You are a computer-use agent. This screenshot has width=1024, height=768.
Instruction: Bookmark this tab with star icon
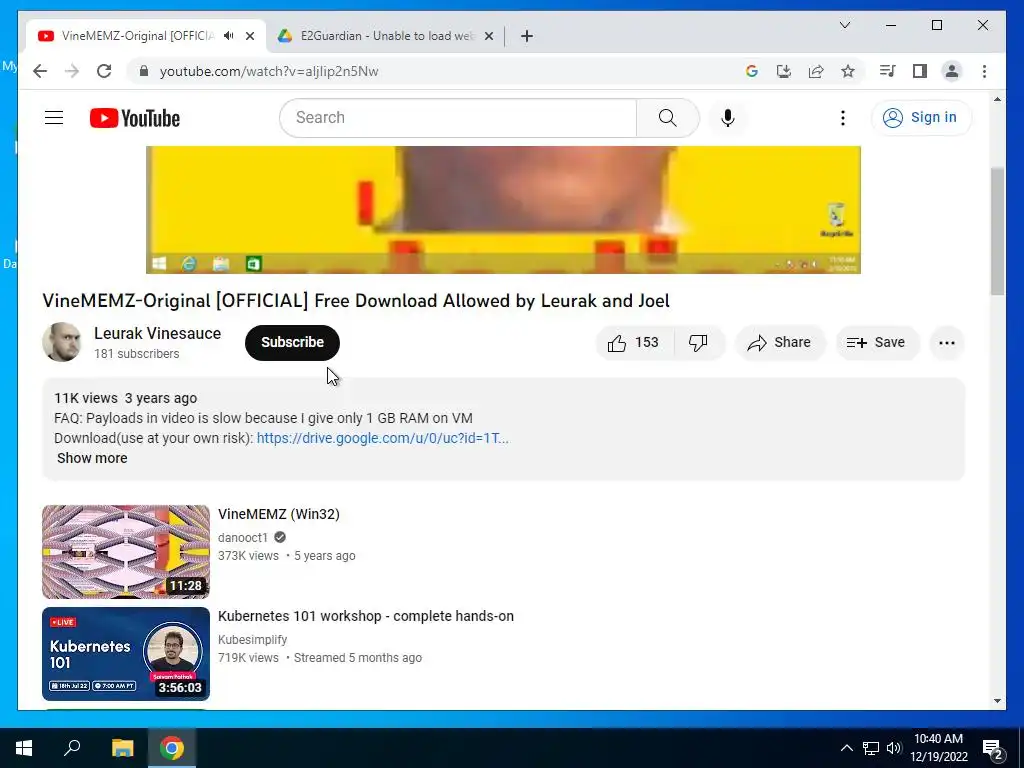(848, 71)
